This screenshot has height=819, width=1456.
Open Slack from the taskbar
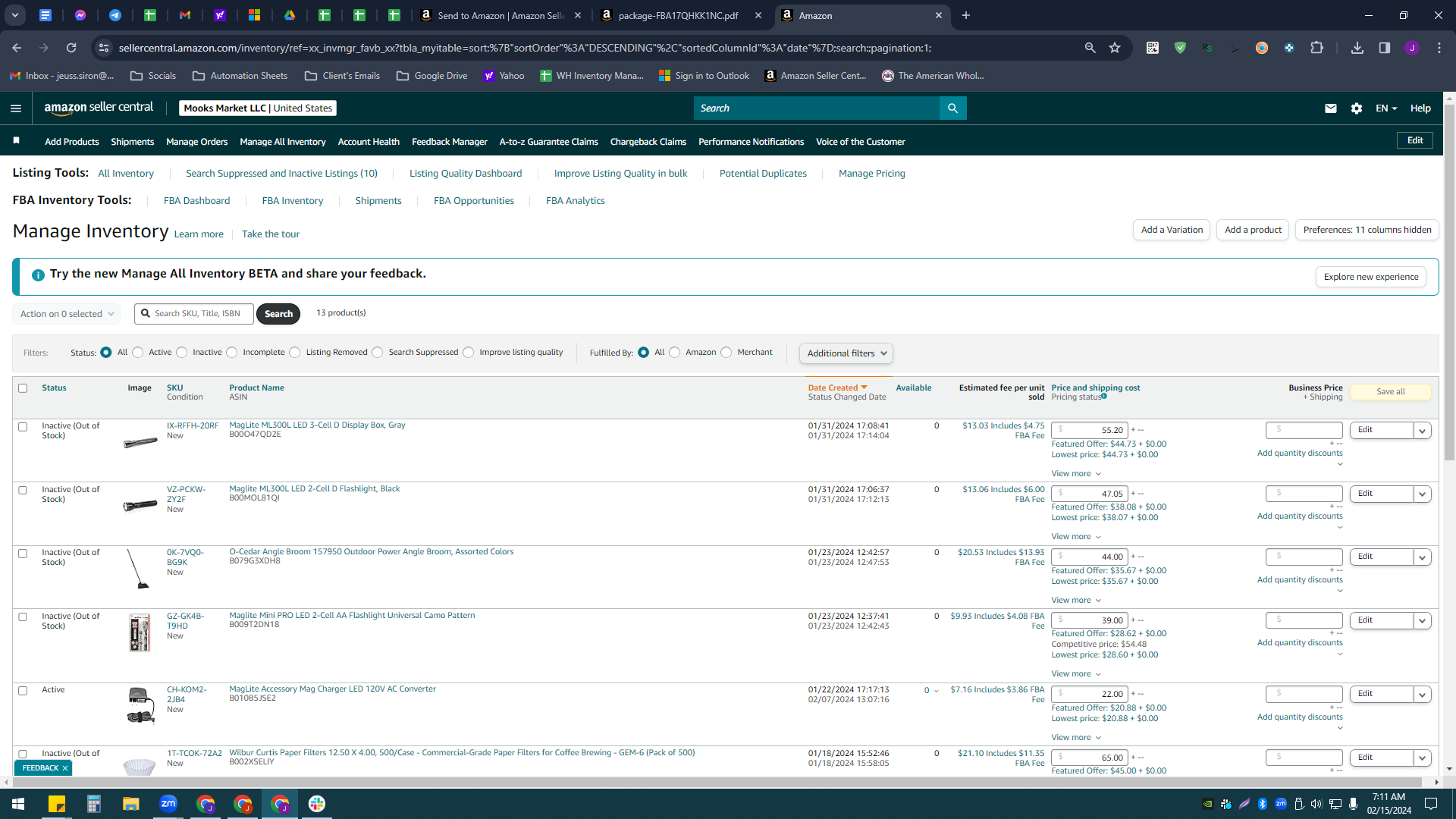[317, 804]
